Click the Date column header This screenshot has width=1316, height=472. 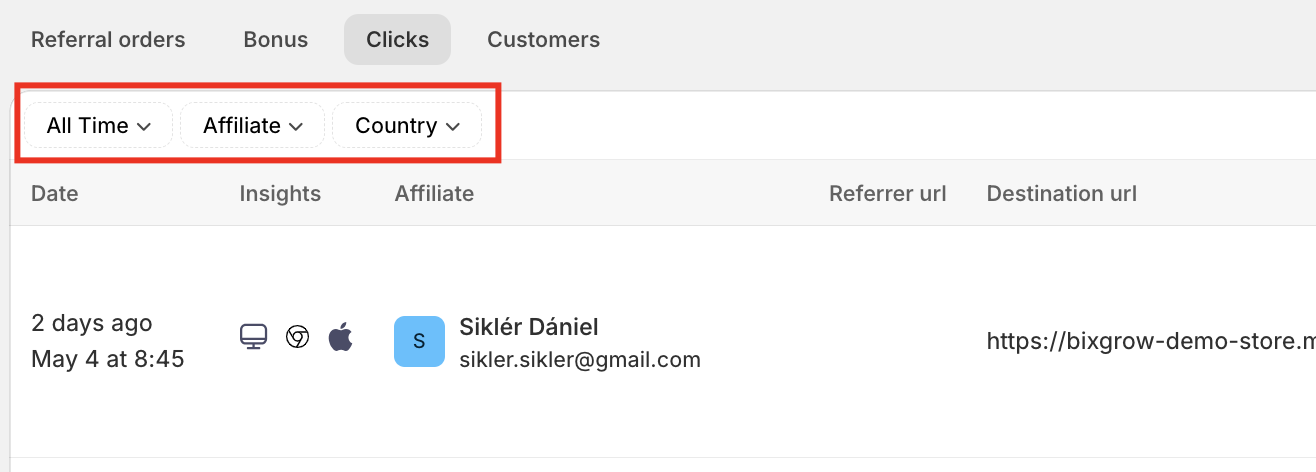click(x=55, y=193)
